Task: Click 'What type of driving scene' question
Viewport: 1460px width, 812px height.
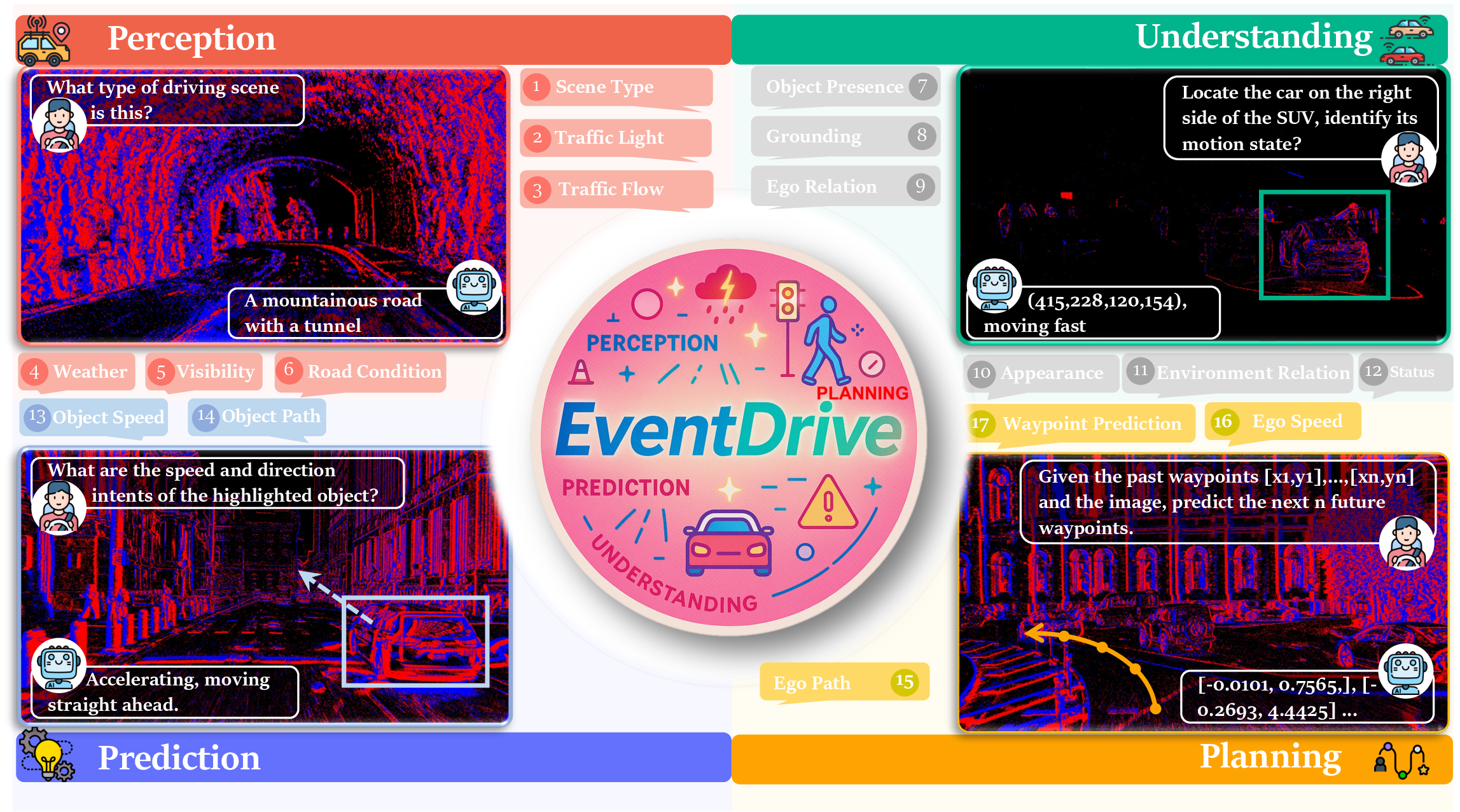Action: click(x=167, y=100)
